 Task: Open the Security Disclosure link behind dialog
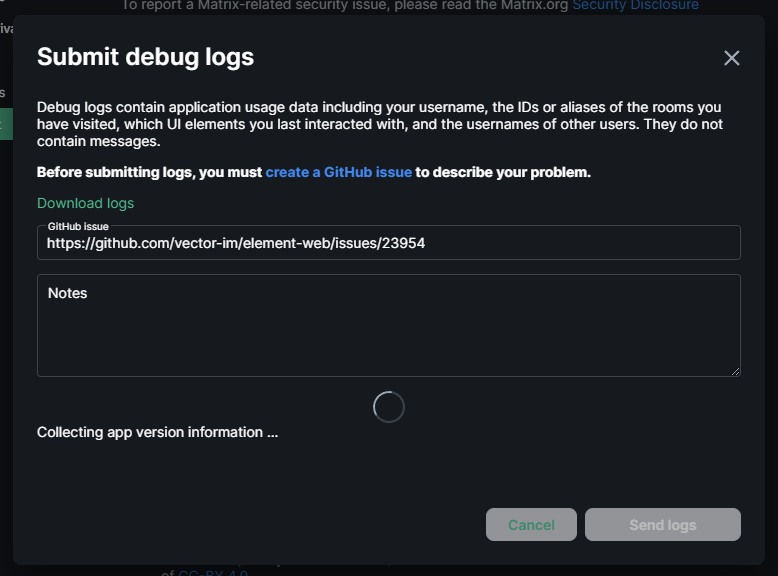[635, 5]
